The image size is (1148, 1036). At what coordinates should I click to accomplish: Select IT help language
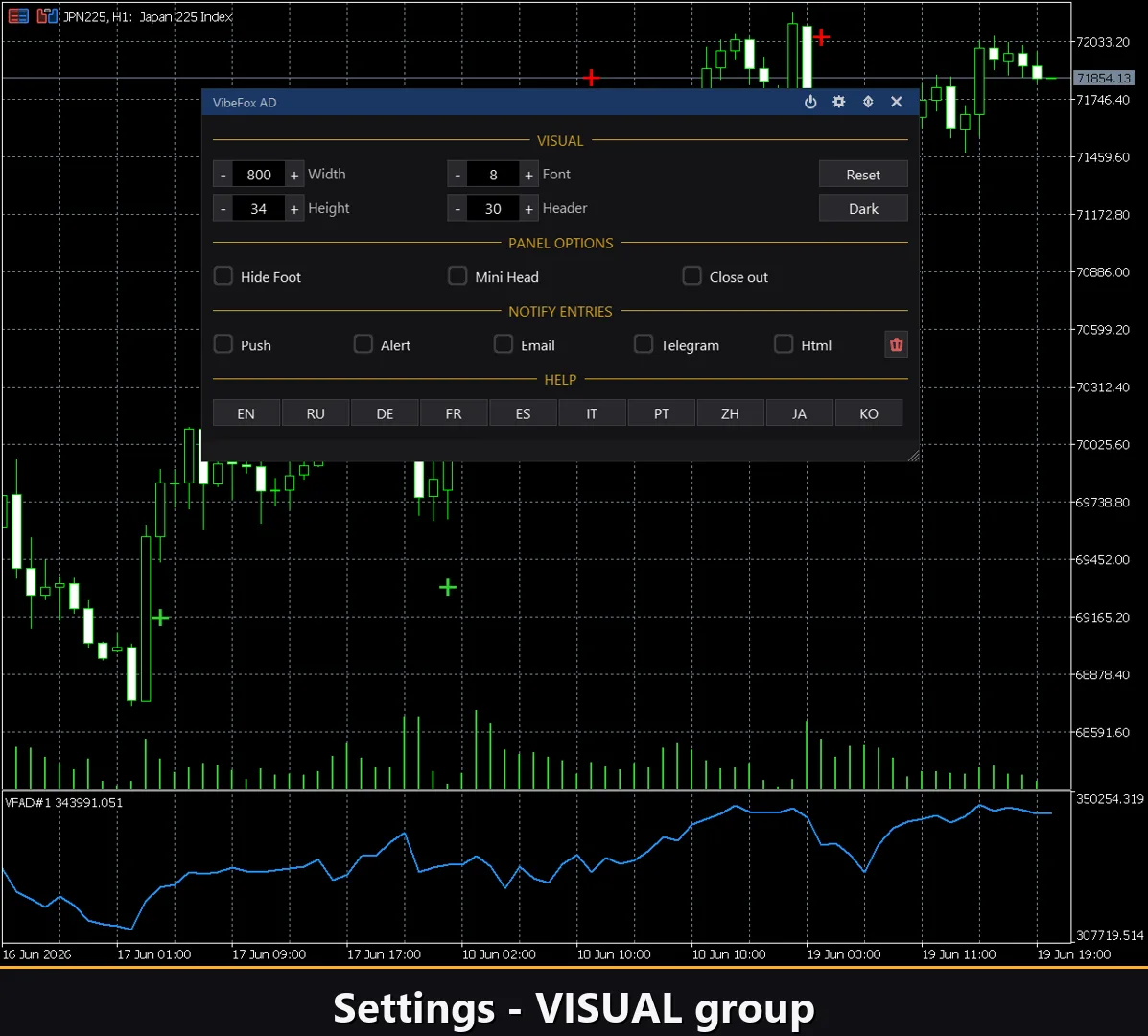pos(592,412)
